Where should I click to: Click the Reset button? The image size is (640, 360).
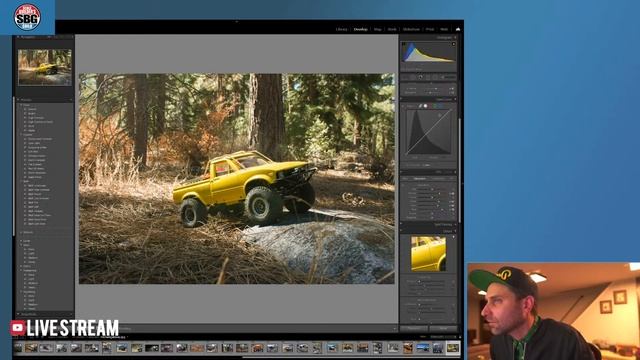point(443,328)
